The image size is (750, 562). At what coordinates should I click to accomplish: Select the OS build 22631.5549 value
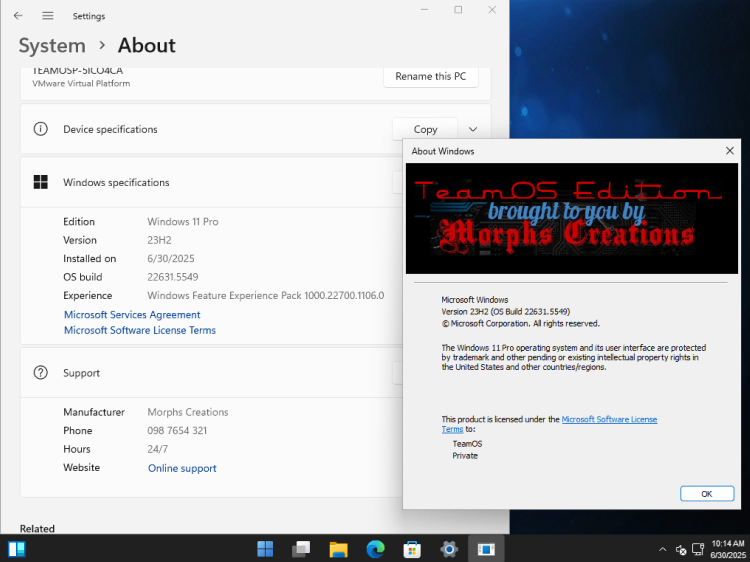(x=173, y=277)
